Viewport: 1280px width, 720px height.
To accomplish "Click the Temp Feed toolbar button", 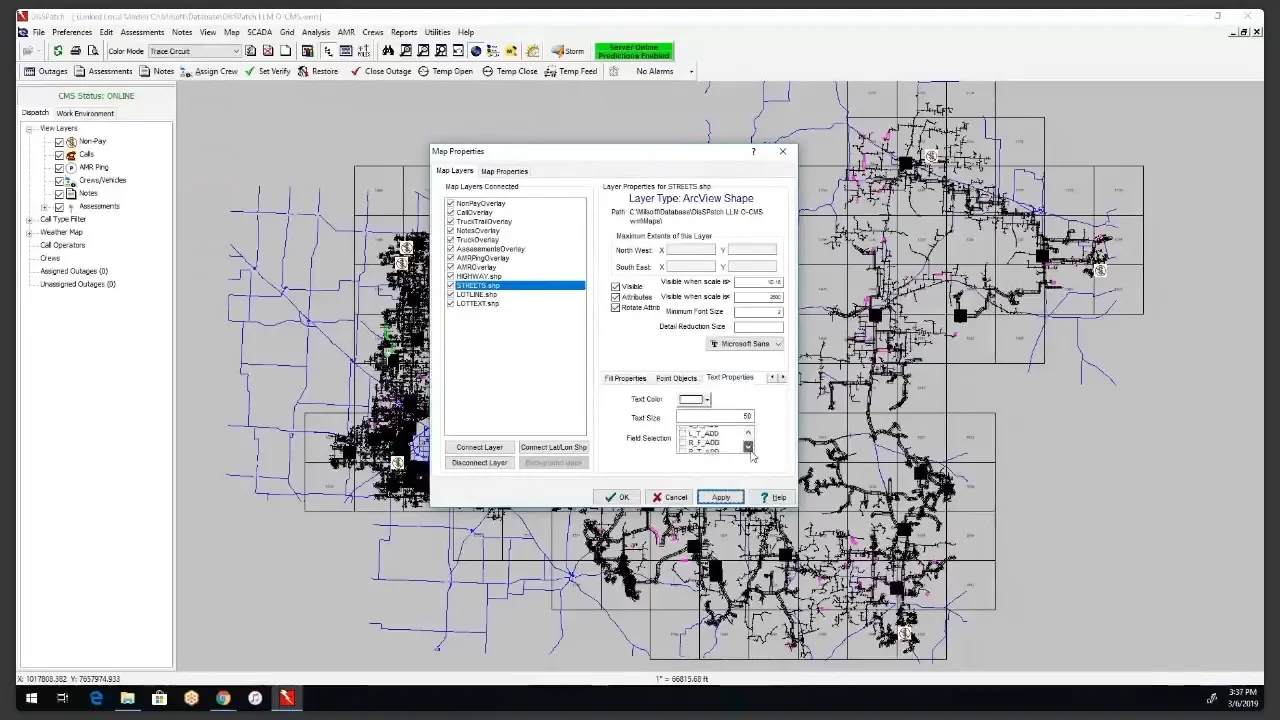I will (571, 71).
